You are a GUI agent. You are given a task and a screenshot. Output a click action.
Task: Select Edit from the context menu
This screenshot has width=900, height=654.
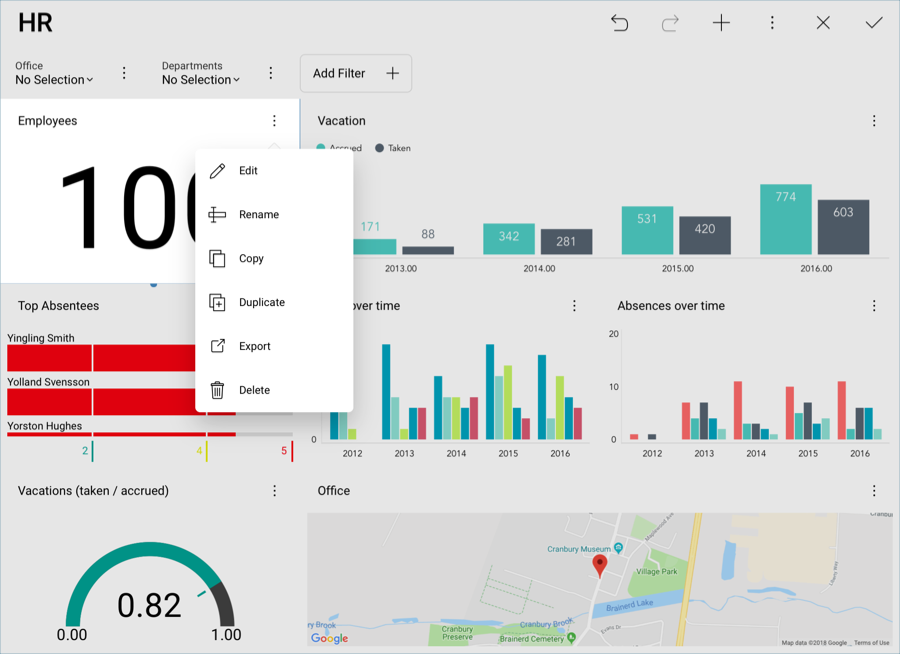coord(248,171)
